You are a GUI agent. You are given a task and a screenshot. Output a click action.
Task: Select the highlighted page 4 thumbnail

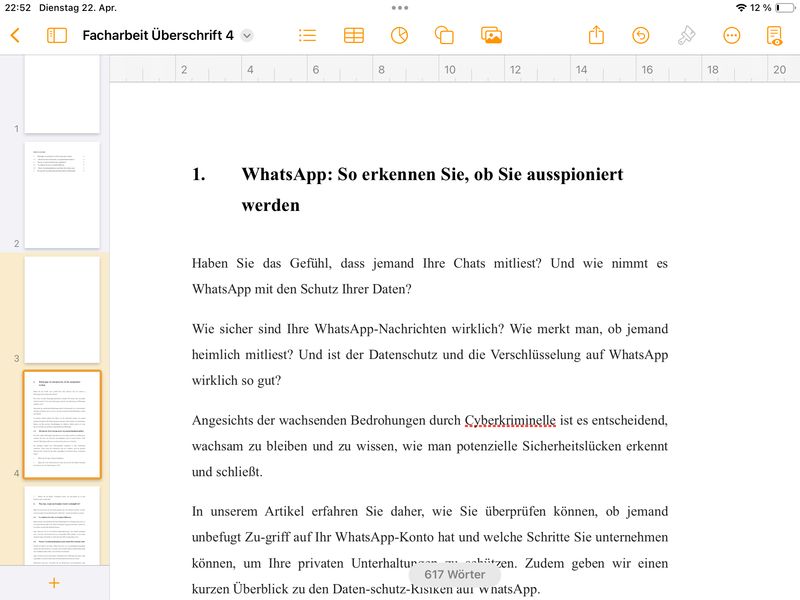[x=62, y=424]
